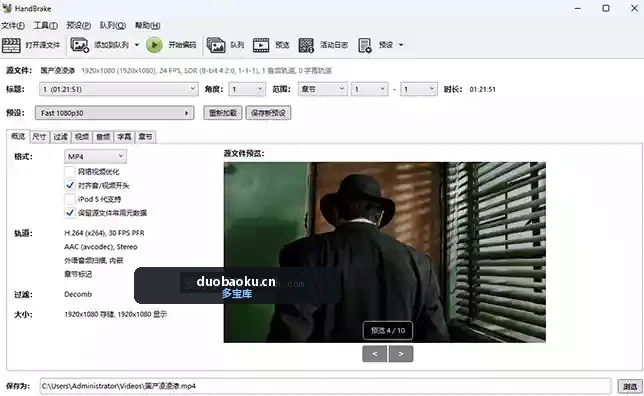Open the range start chapter dropdown
Viewport: 644px width, 396px height.
369,89
